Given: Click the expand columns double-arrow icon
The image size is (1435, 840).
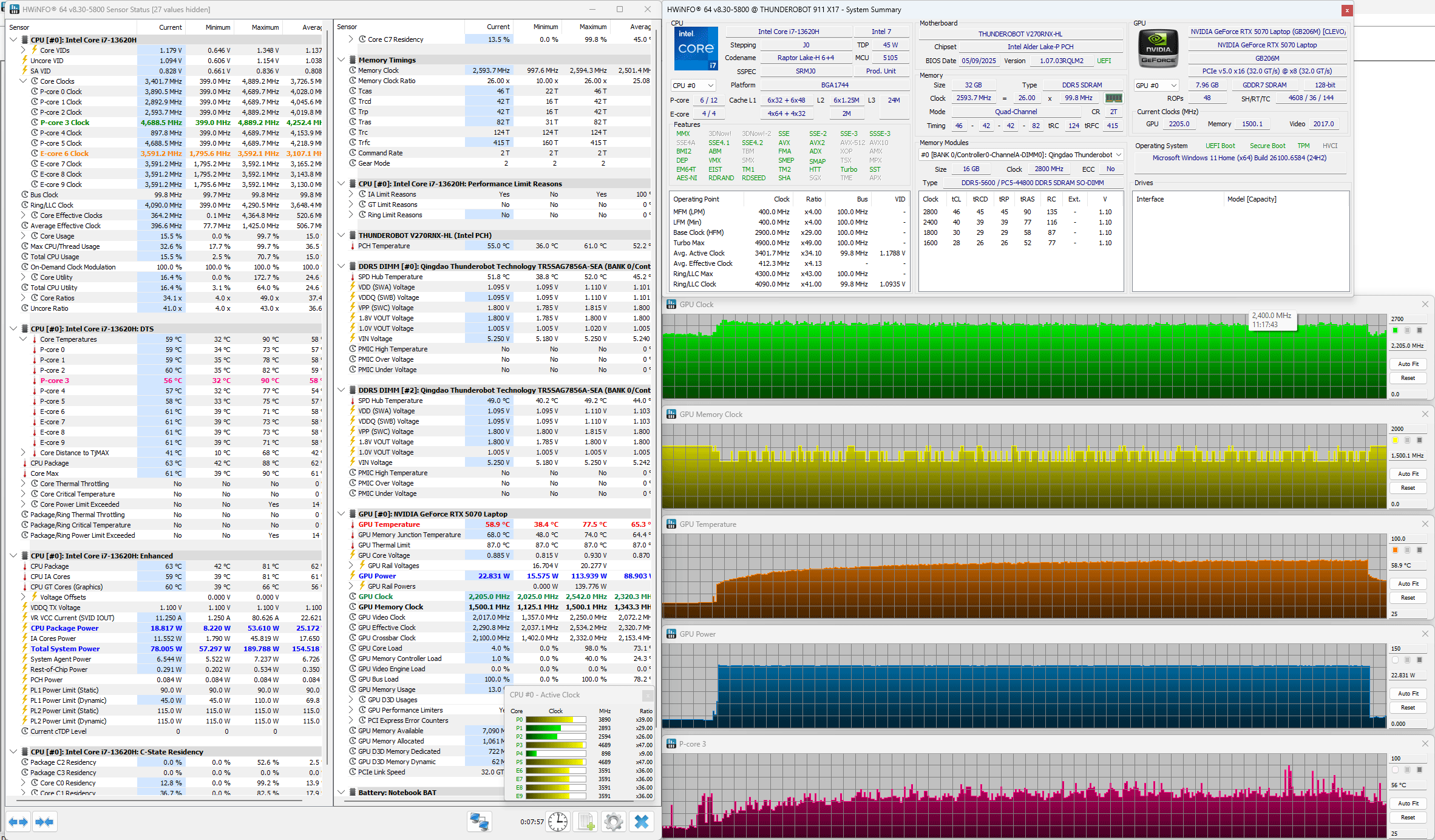Looking at the screenshot, I should [18, 822].
